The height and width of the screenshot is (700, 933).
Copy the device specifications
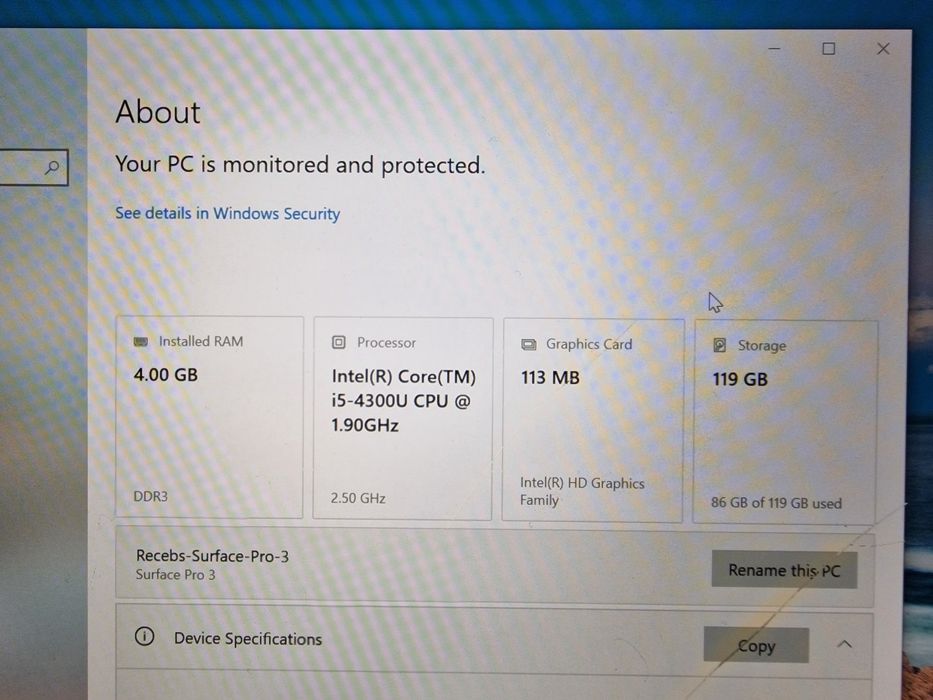[756, 645]
